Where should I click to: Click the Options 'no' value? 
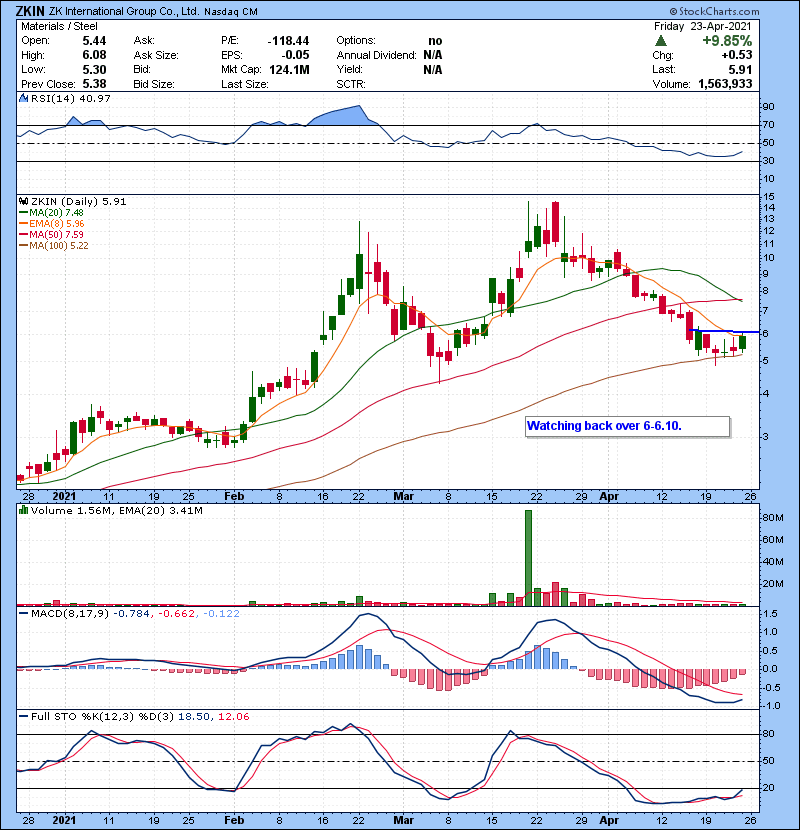pos(435,41)
